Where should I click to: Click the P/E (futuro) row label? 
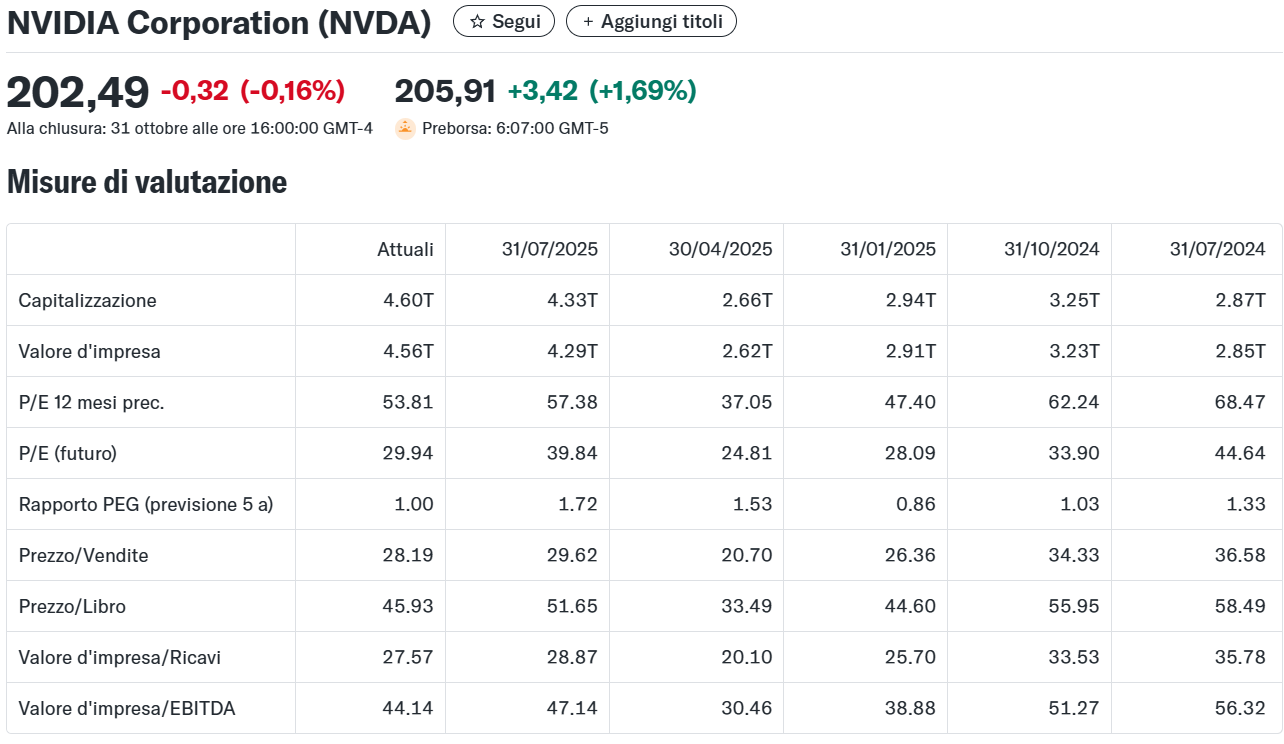tap(68, 454)
